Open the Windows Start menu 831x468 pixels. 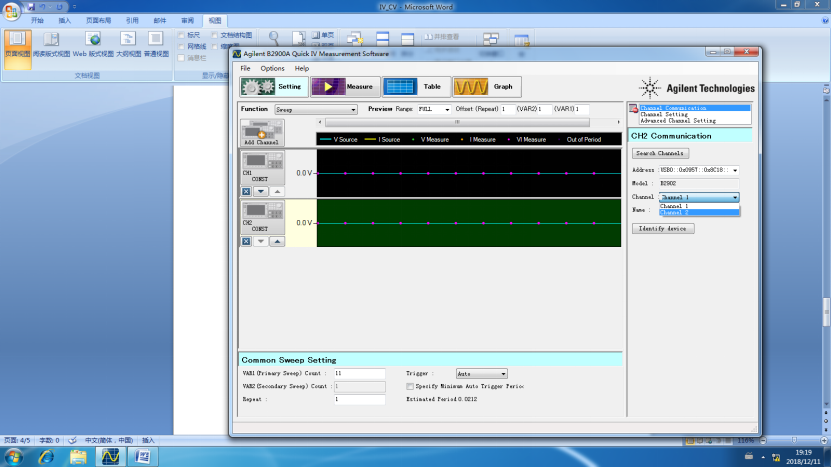13,456
